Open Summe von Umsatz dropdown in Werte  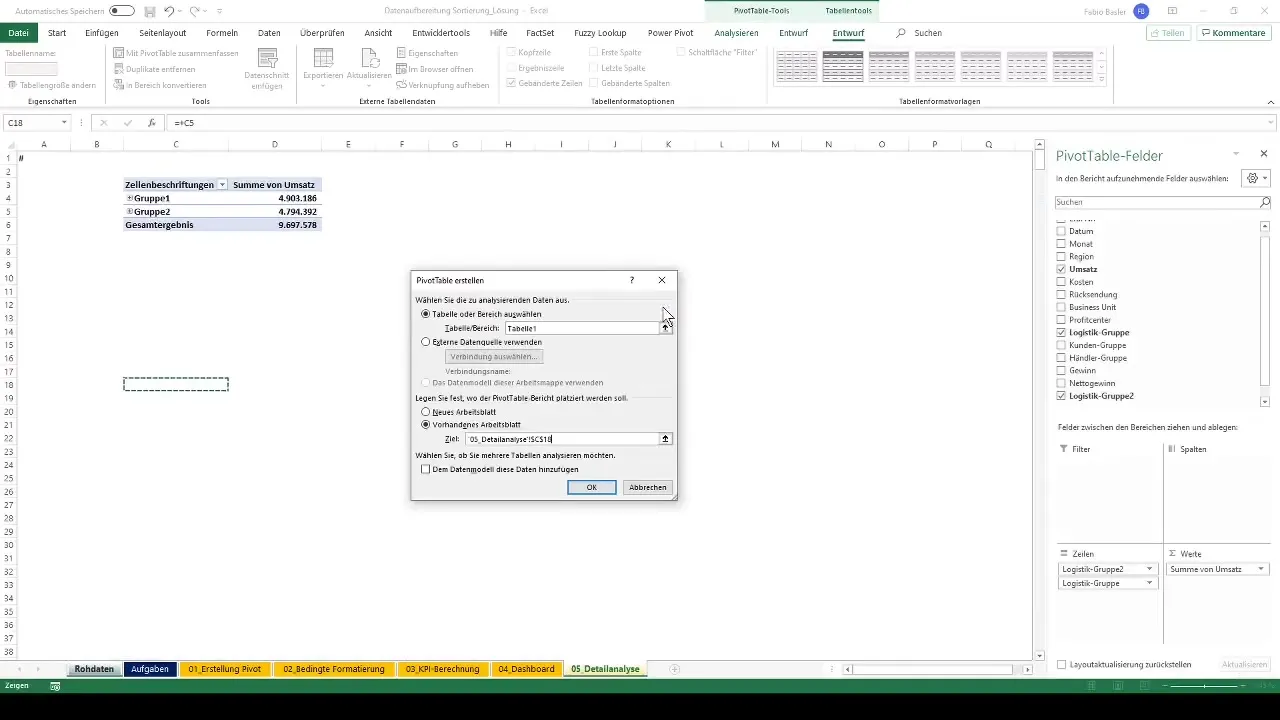click(x=1260, y=569)
